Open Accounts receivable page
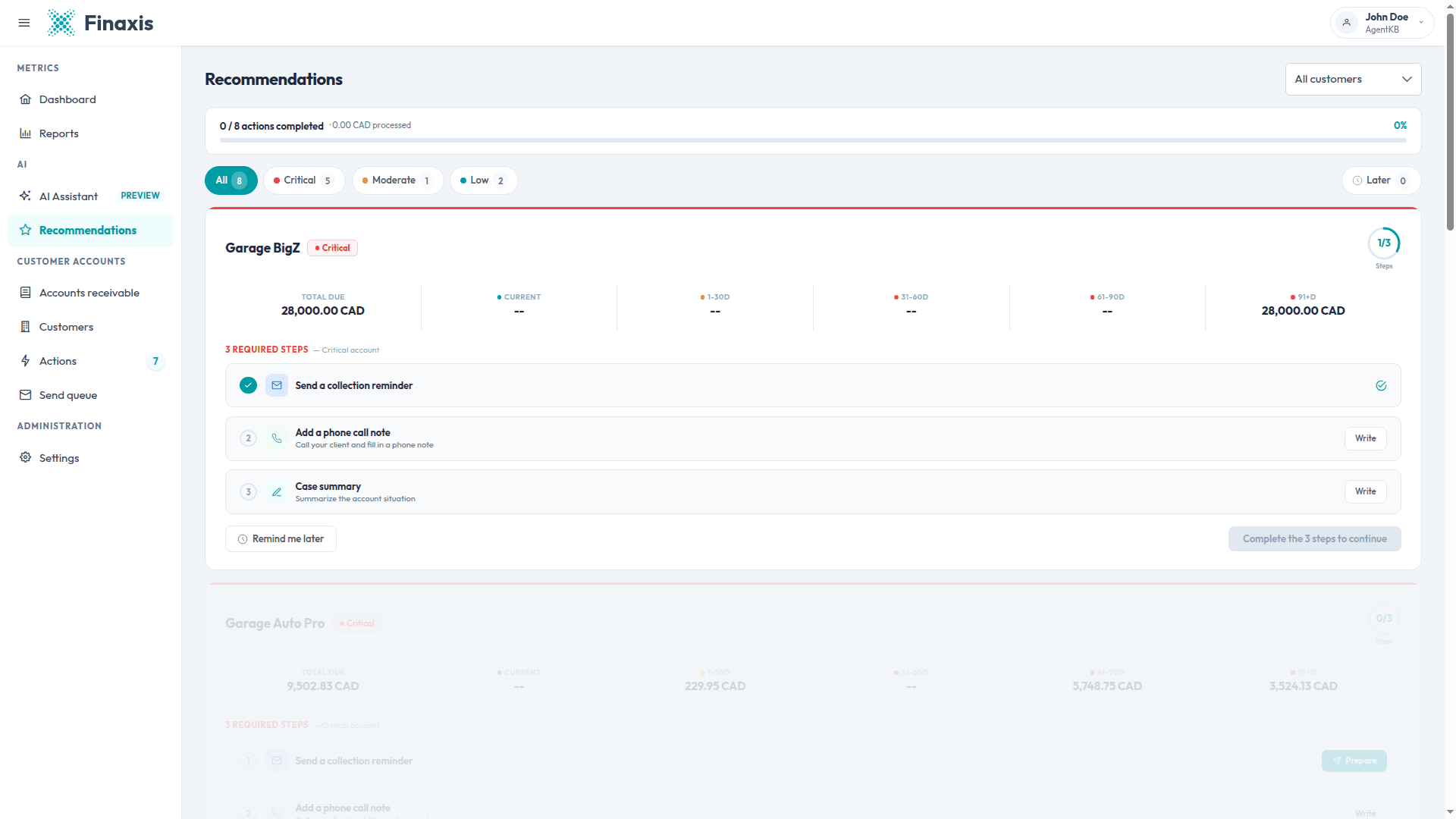The image size is (1456, 819). coord(90,293)
